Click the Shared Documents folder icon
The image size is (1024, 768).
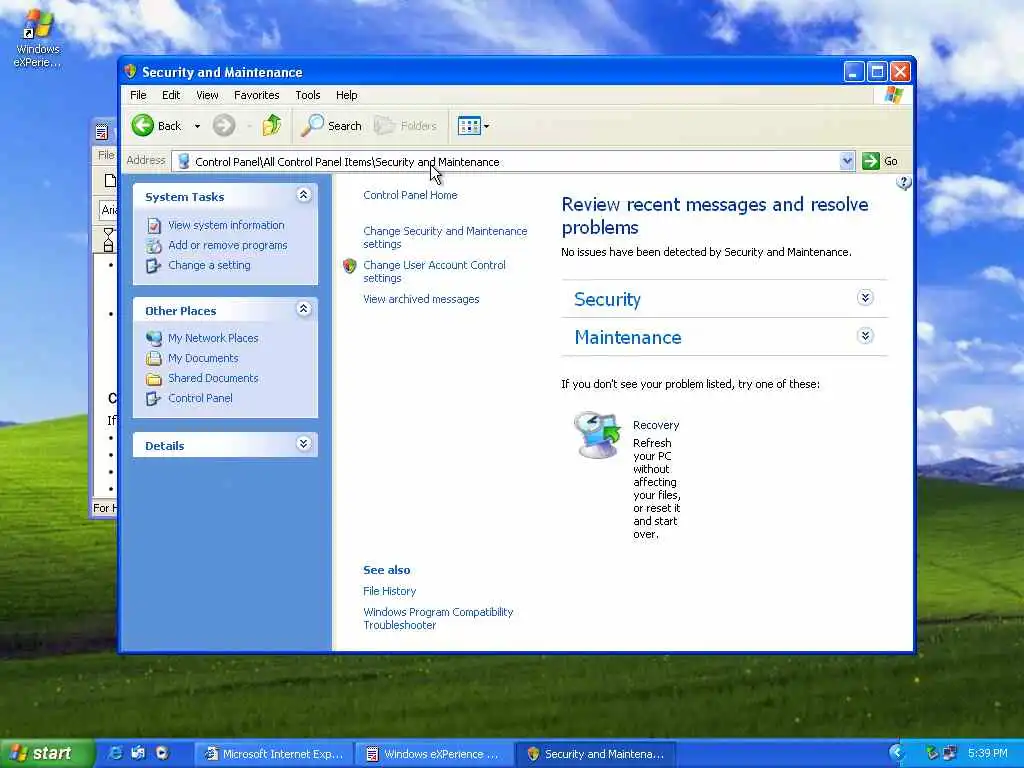154,379
